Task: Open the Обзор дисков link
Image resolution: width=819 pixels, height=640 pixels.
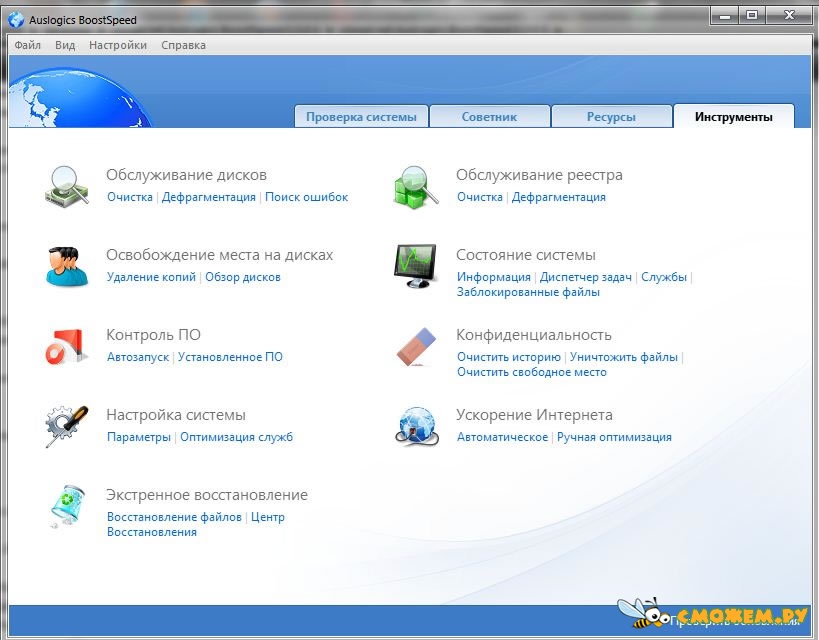Action: [x=243, y=277]
